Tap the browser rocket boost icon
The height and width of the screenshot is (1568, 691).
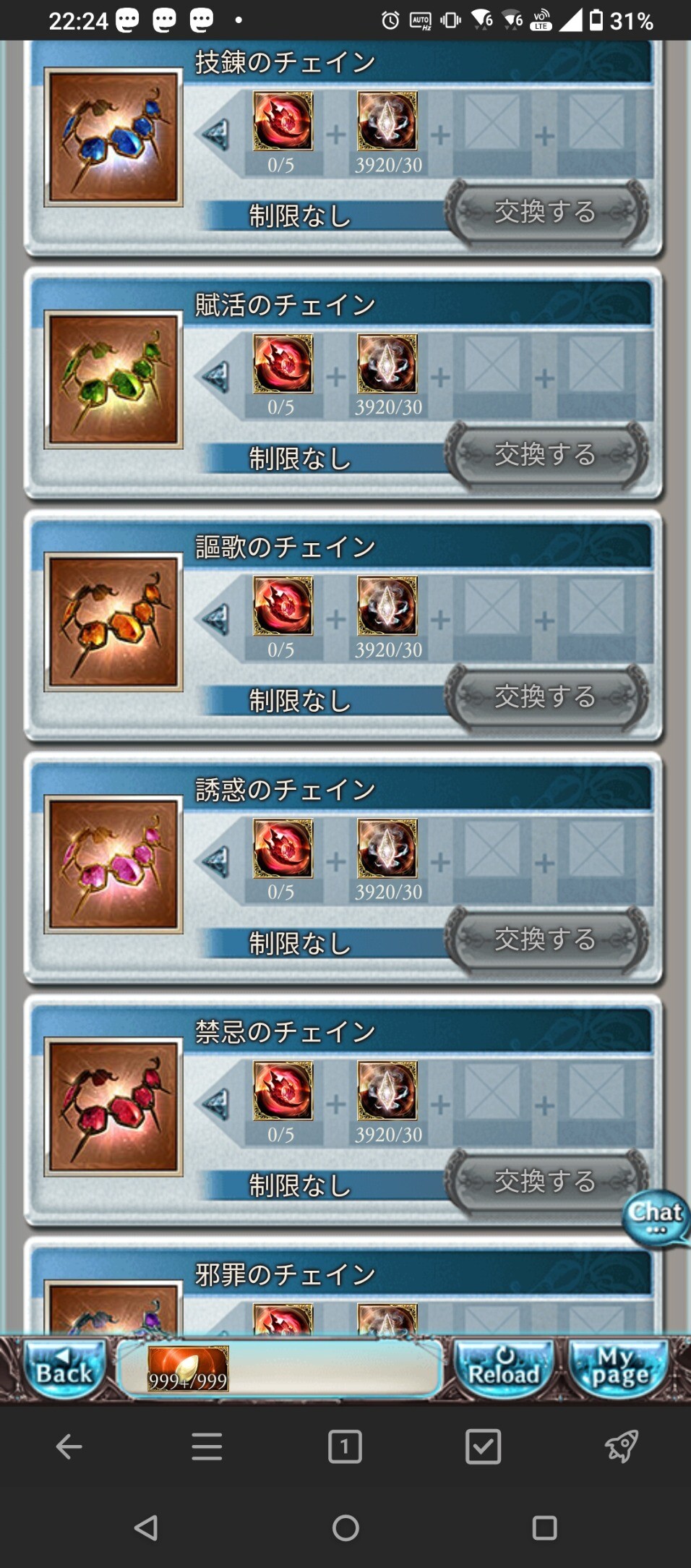621,1447
